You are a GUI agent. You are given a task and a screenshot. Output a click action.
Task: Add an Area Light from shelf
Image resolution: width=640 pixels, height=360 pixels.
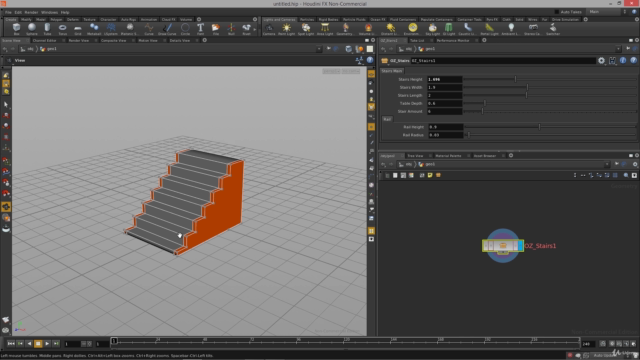pyautogui.click(x=325, y=29)
